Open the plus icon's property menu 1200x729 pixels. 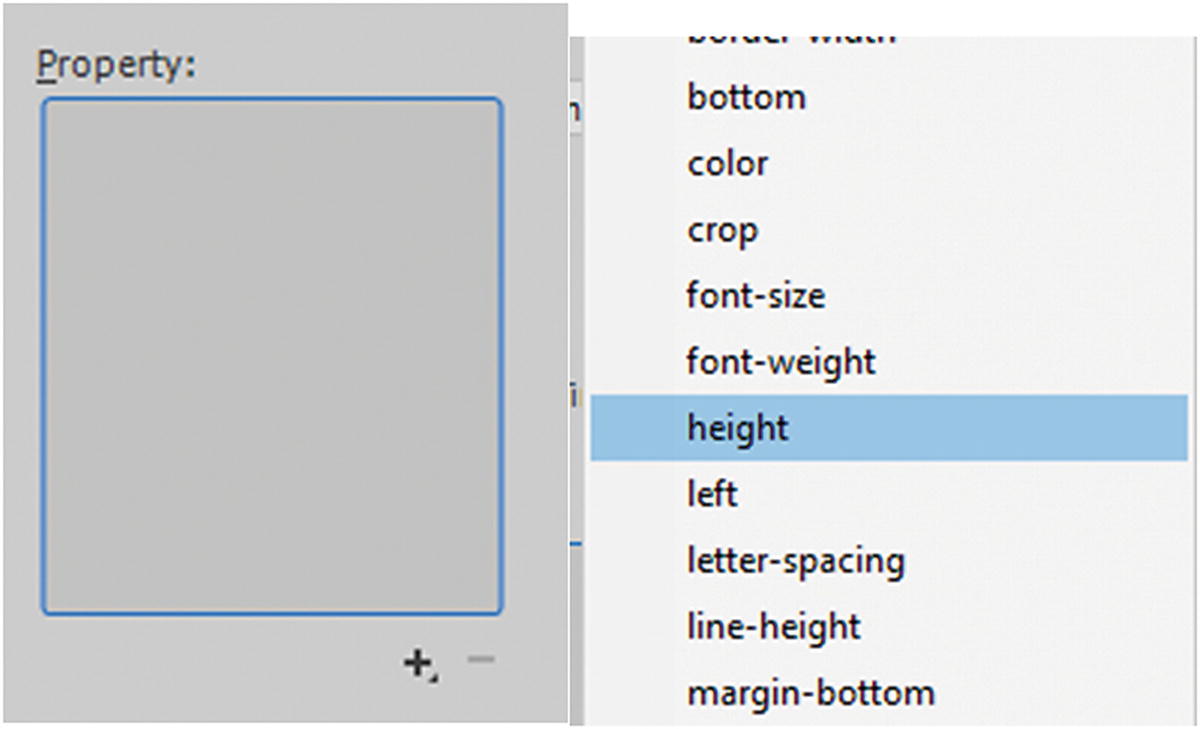click(416, 659)
